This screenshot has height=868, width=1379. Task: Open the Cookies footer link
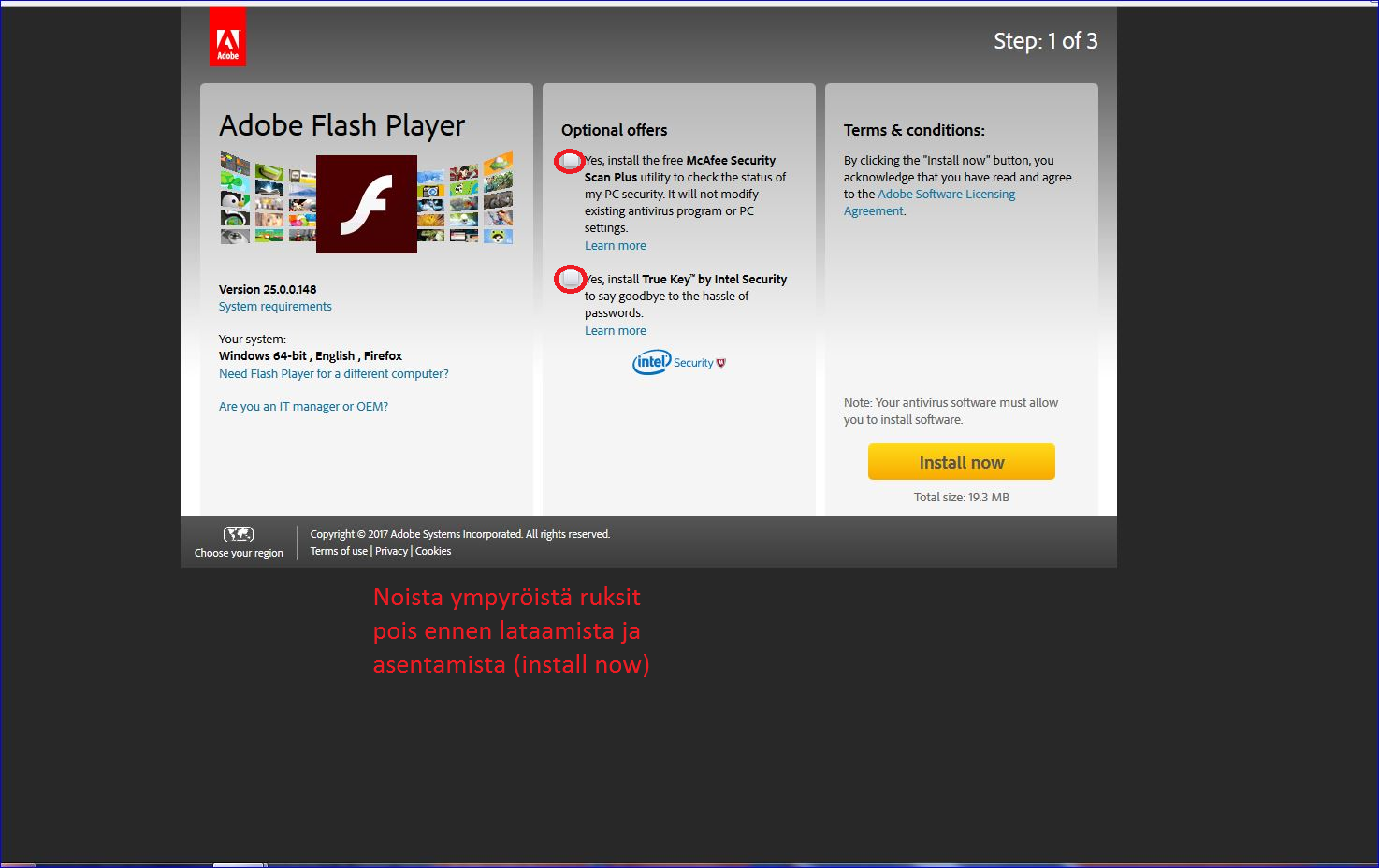[x=433, y=551]
